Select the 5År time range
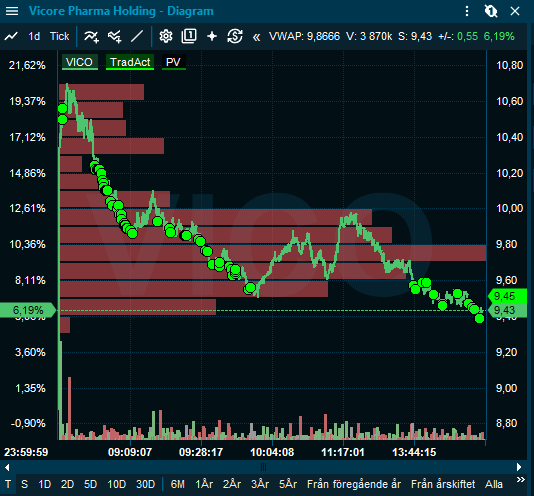534x496 pixels. tap(288, 484)
